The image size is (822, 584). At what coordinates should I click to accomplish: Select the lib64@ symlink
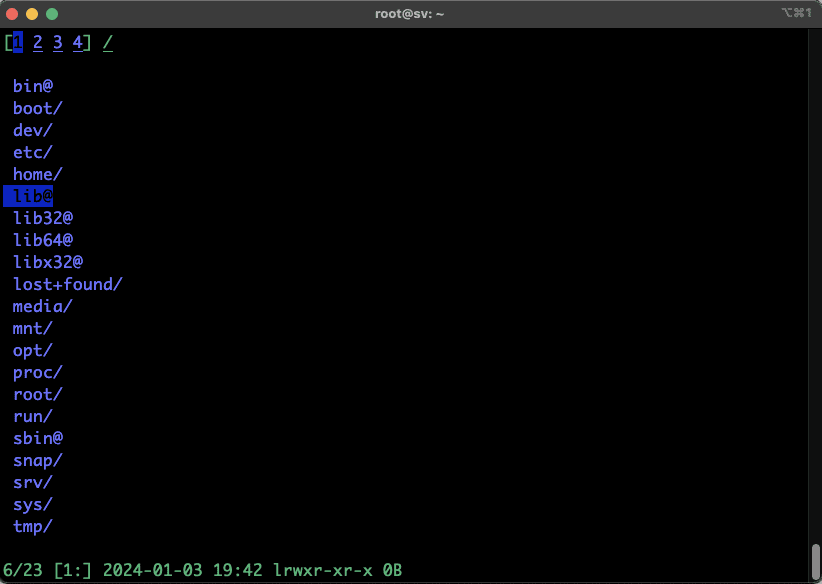click(x=43, y=240)
